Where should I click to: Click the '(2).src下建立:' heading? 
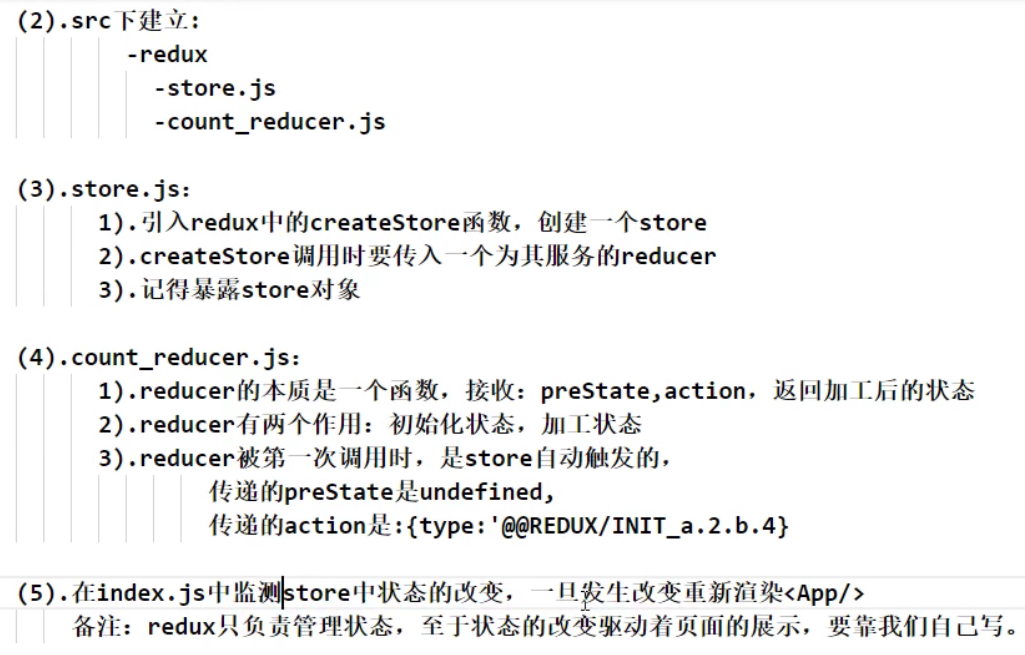point(109,21)
